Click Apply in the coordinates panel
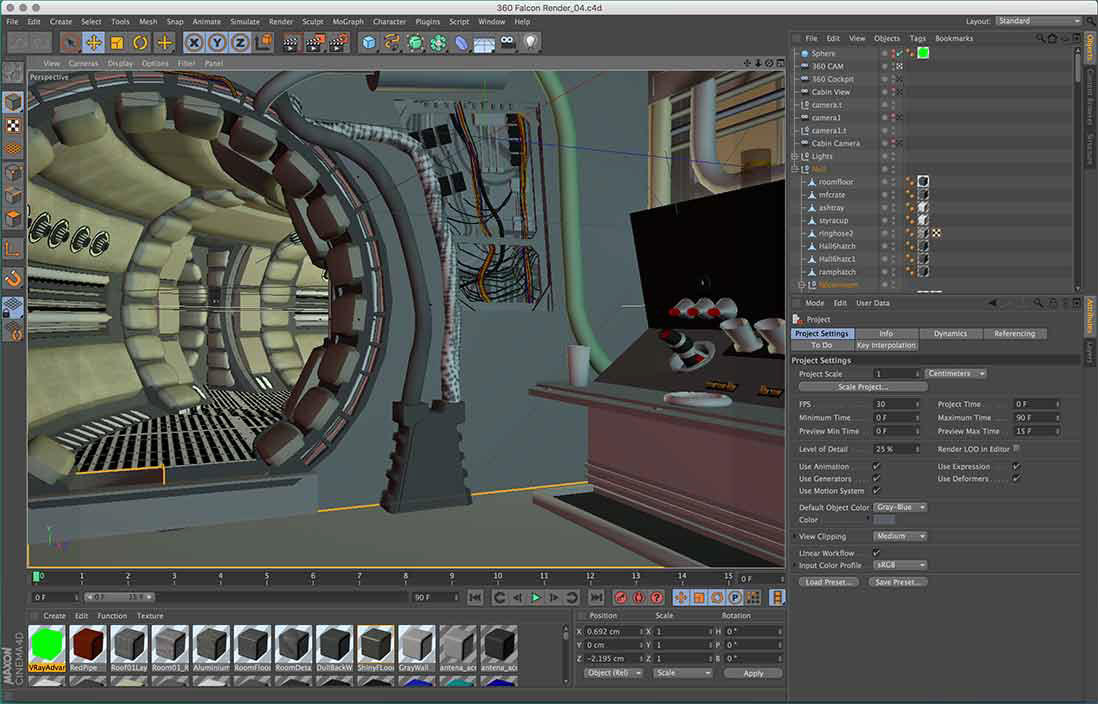The width and height of the screenshot is (1098, 704). point(753,673)
